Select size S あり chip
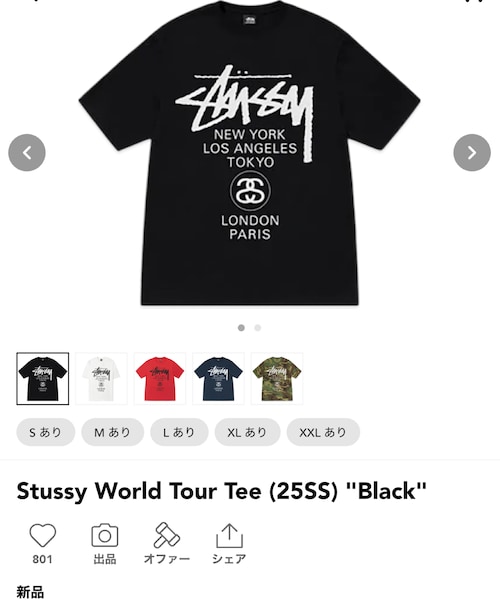This screenshot has width=500, height=600. click(x=46, y=432)
